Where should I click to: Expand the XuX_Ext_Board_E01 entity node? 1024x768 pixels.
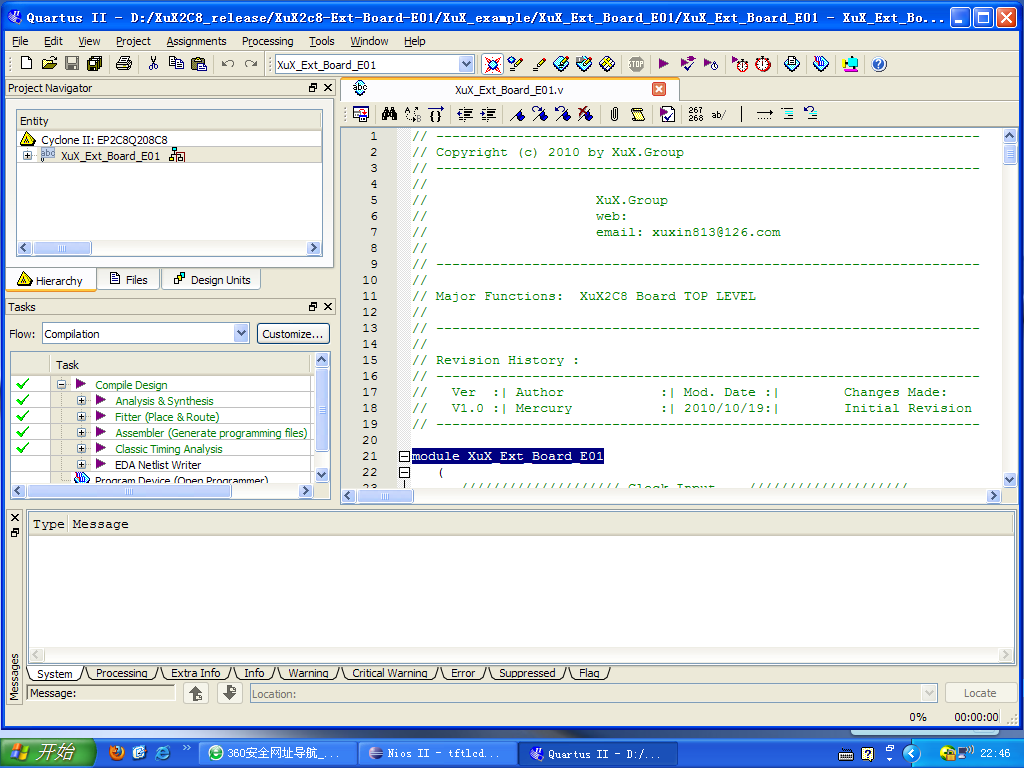tap(27, 155)
